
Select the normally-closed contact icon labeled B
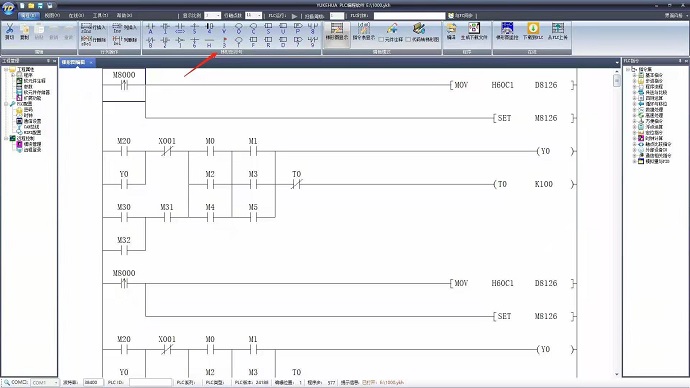150,42
